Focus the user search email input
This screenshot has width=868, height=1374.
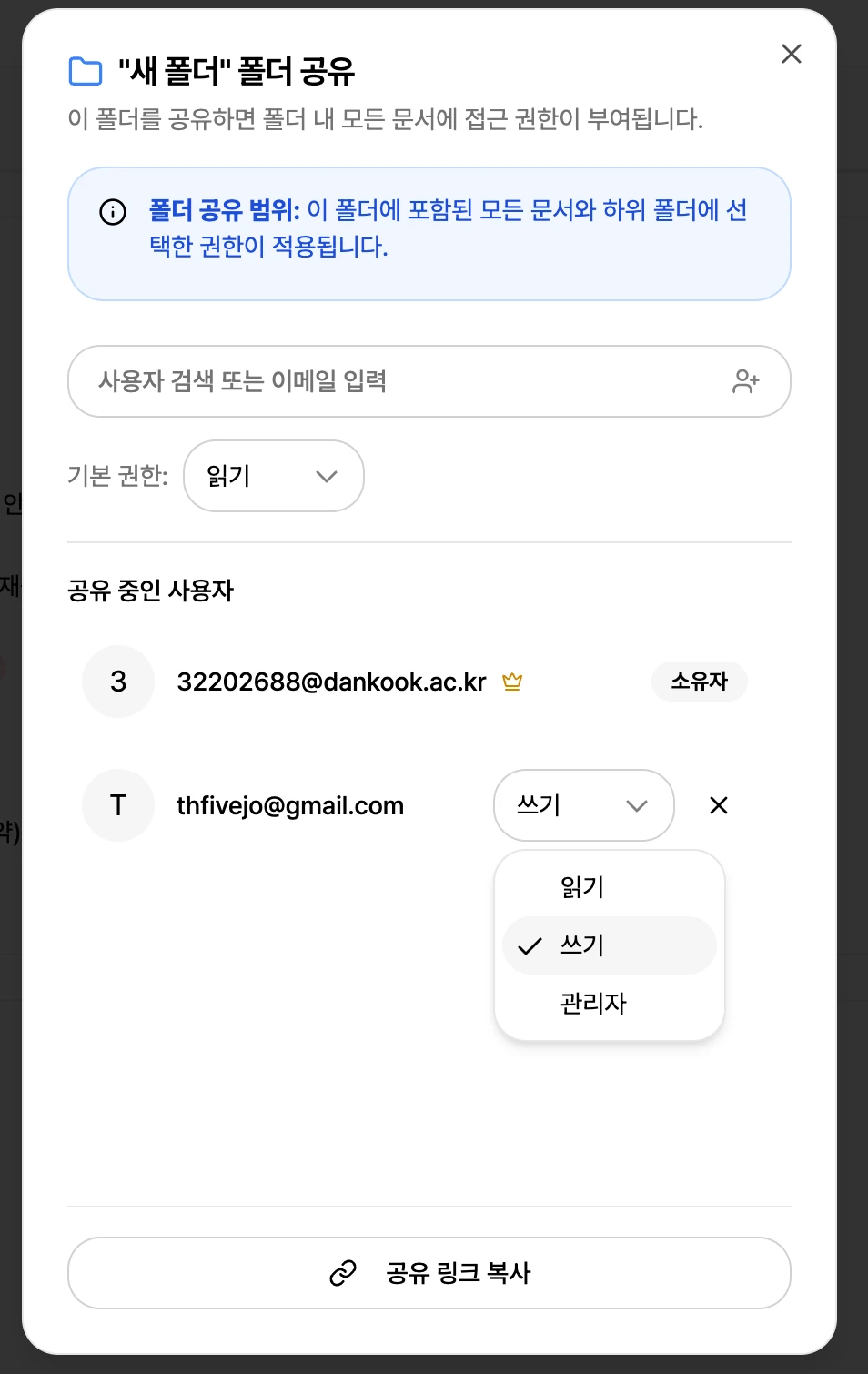click(x=400, y=381)
